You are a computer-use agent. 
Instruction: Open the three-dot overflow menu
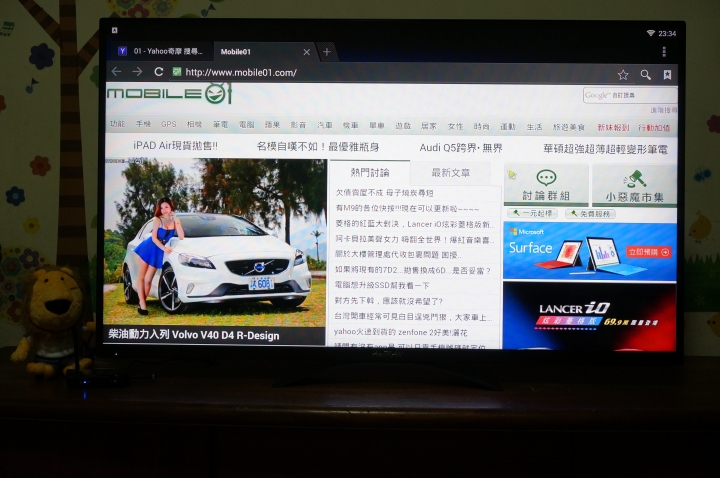point(664,51)
